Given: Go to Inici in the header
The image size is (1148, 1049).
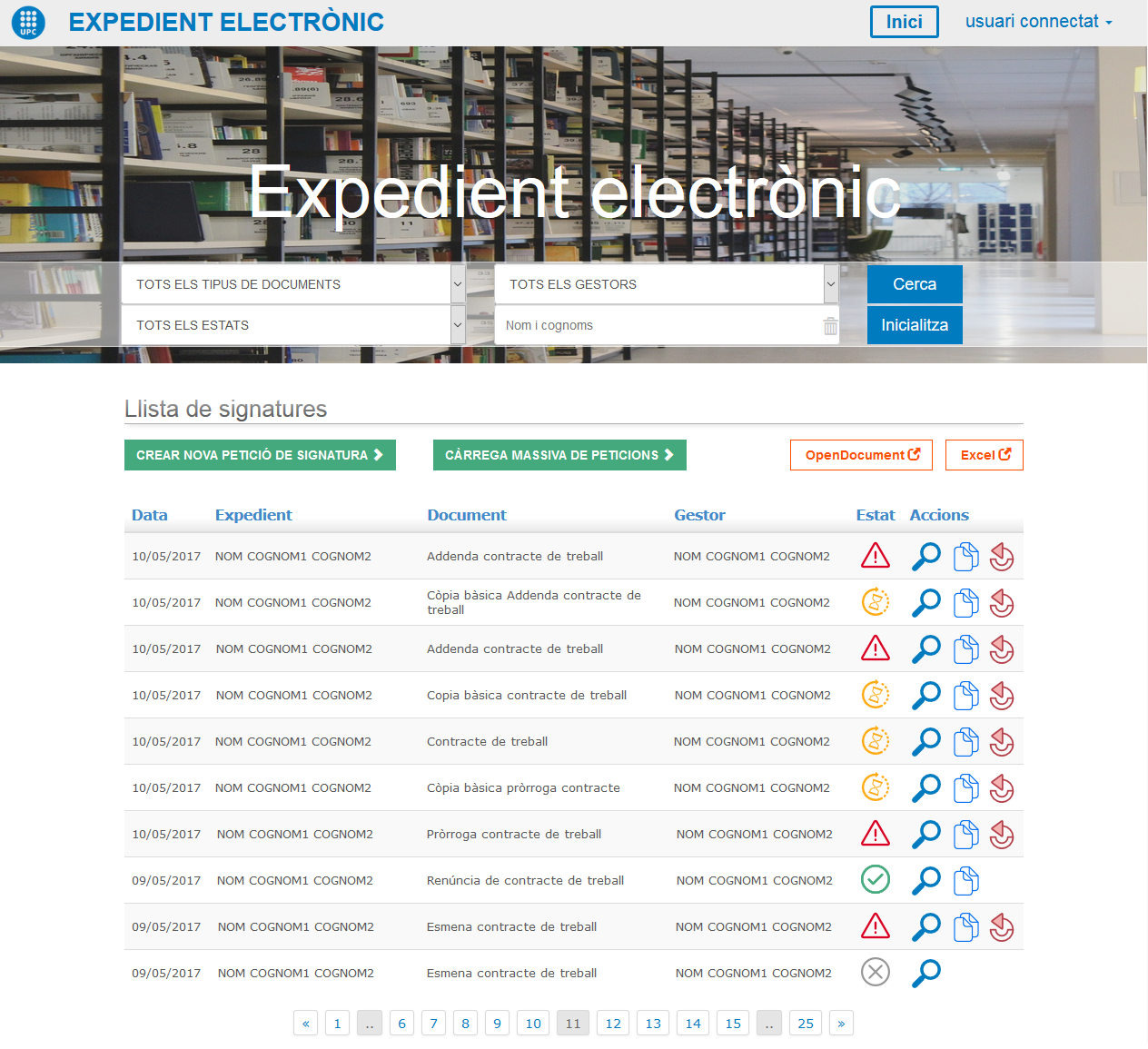Looking at the screenshot, I should tap(904, 22).
